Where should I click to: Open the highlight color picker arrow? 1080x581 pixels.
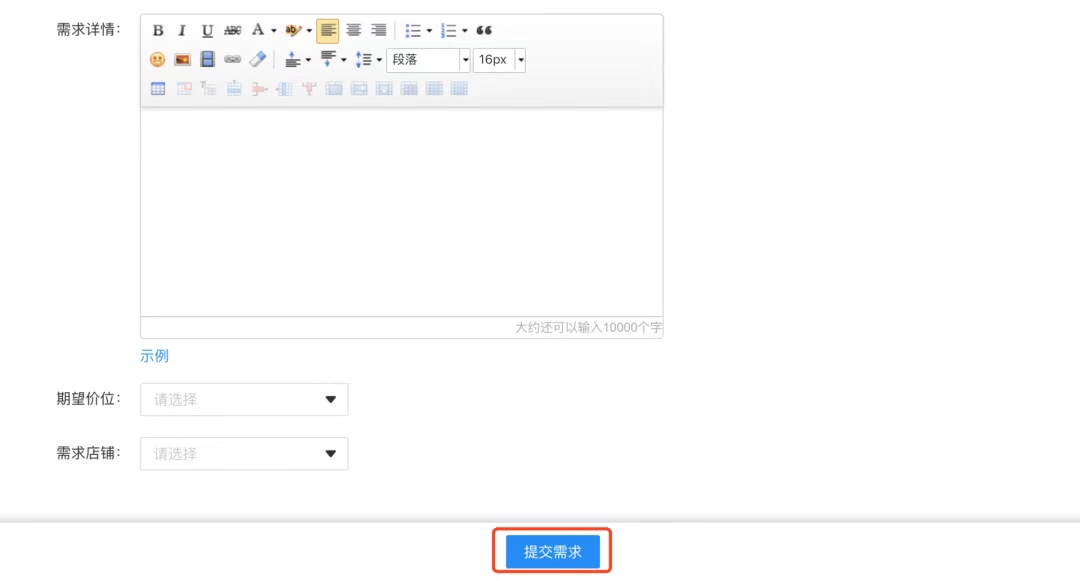click(309, 30)
